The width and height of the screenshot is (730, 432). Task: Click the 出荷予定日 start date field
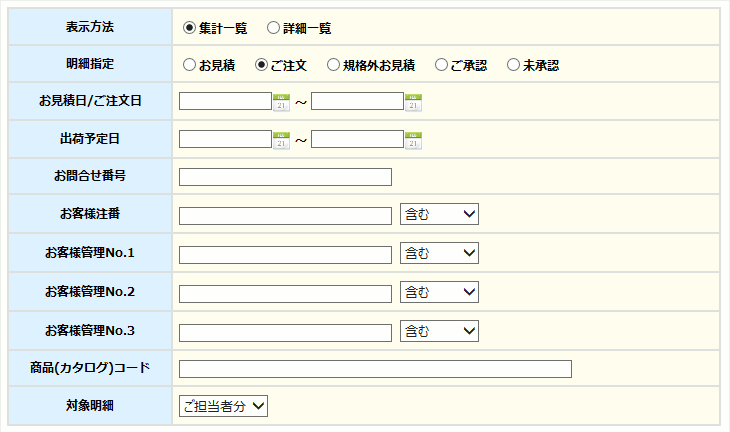pyautogui.click(x=225, y=139)
